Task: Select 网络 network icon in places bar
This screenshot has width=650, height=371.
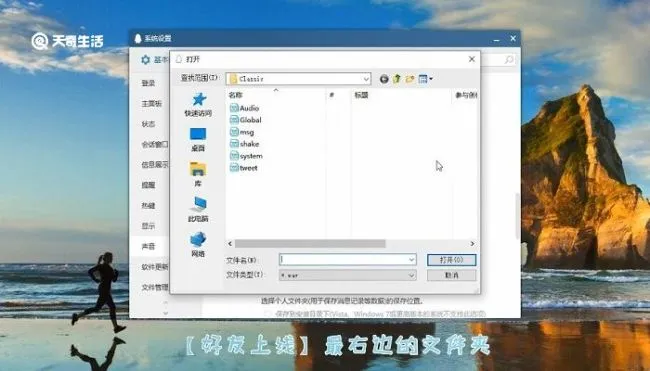Action: point(198,239)
